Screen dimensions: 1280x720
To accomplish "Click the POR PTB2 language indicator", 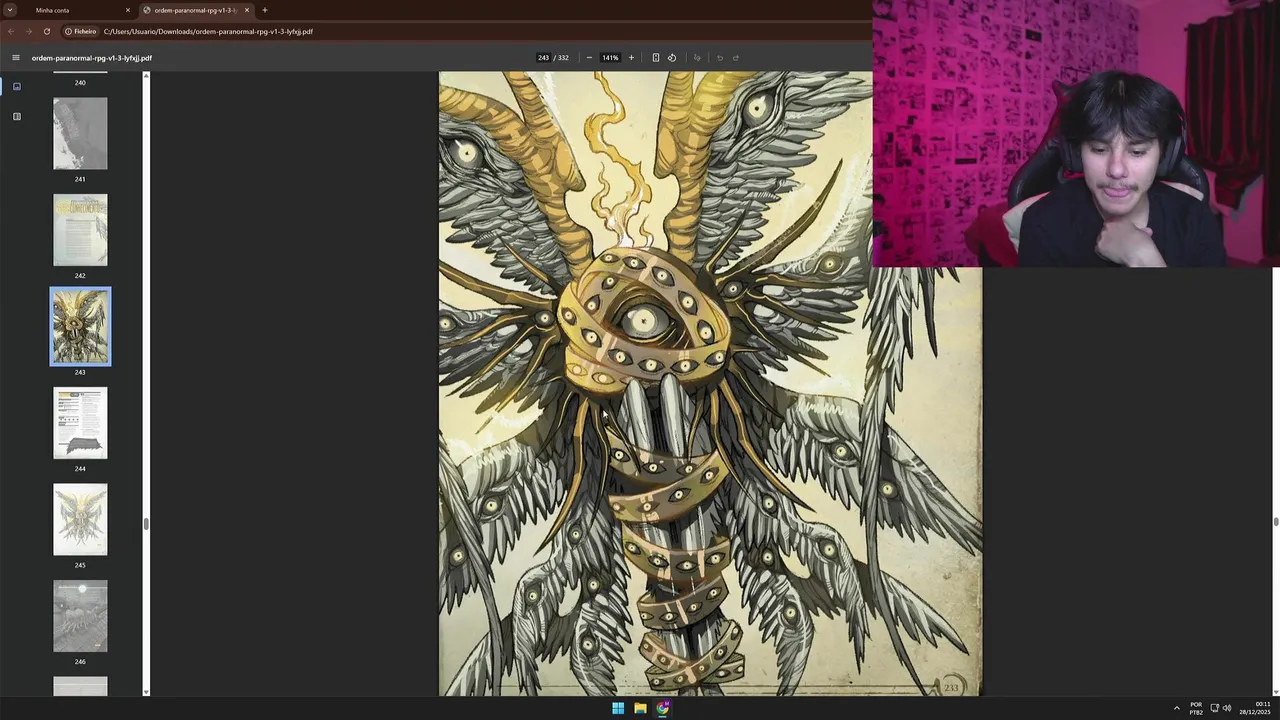I will pos(1196,708).
